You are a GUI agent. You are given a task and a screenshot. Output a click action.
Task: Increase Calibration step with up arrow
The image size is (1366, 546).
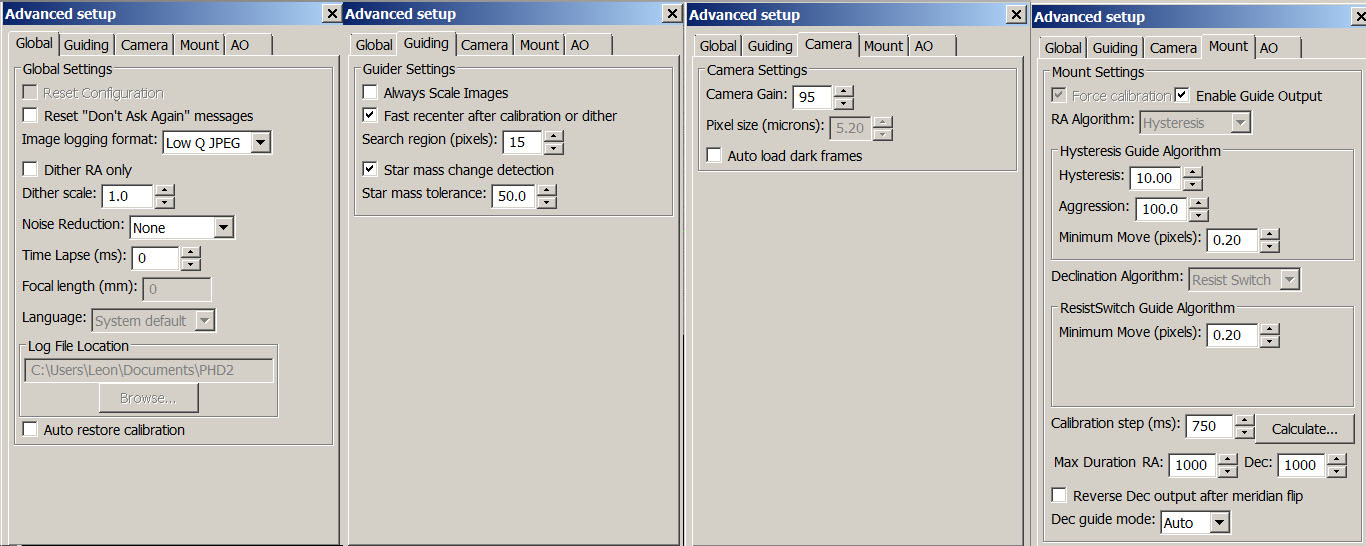[x=1244, y=420]
